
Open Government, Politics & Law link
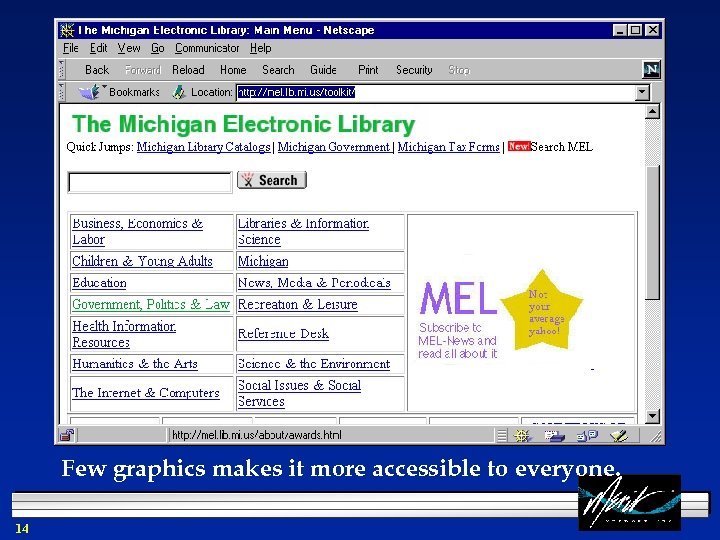pyautogui.click(x=151, y=304)
